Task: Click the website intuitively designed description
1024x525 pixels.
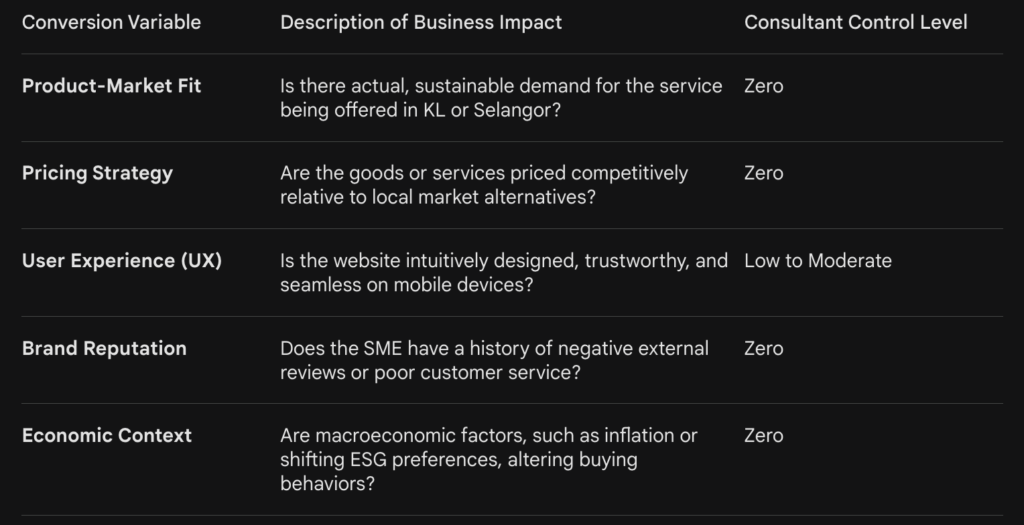Action: [x=504, y=261]
